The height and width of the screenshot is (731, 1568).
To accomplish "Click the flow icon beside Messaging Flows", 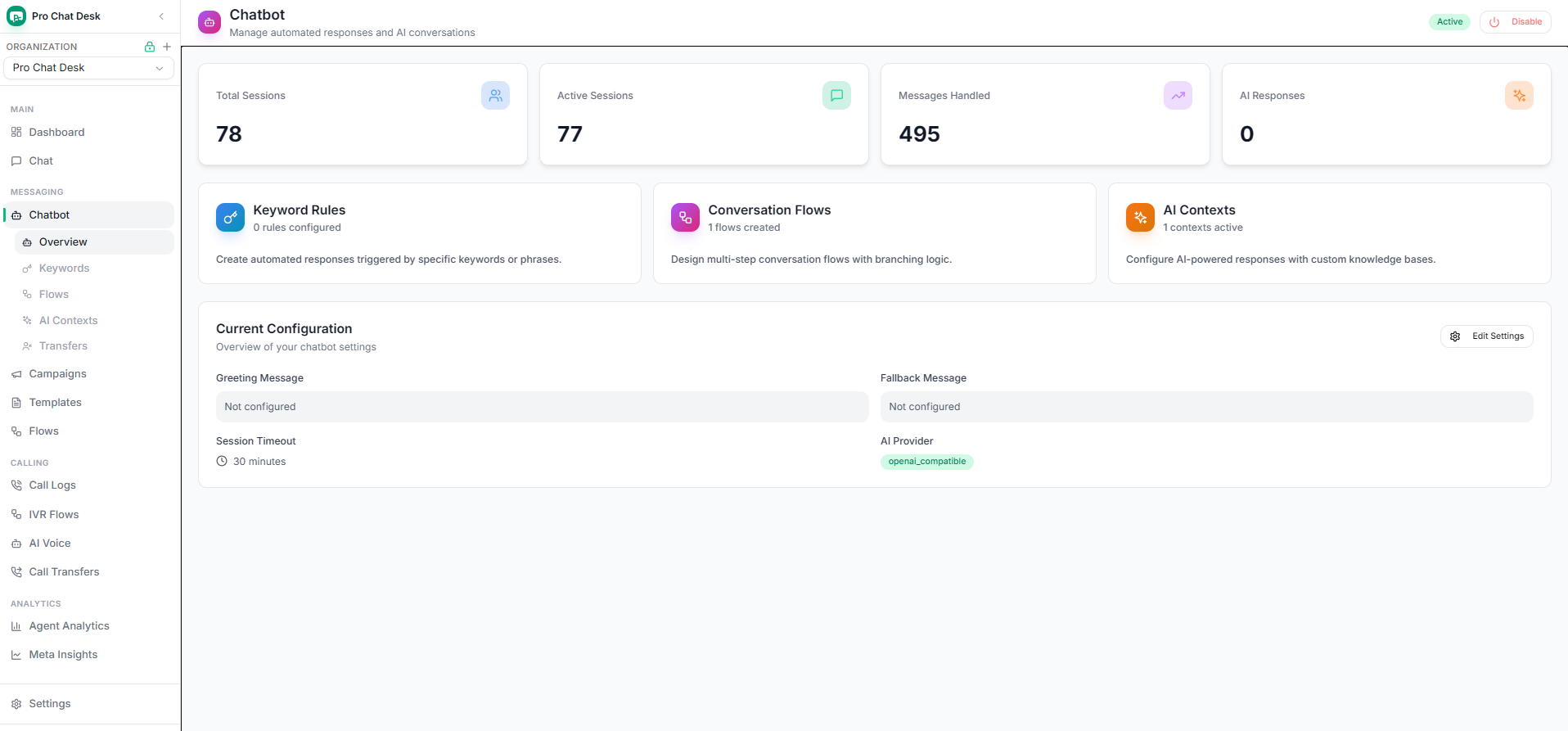I will [x=16, y=431].
